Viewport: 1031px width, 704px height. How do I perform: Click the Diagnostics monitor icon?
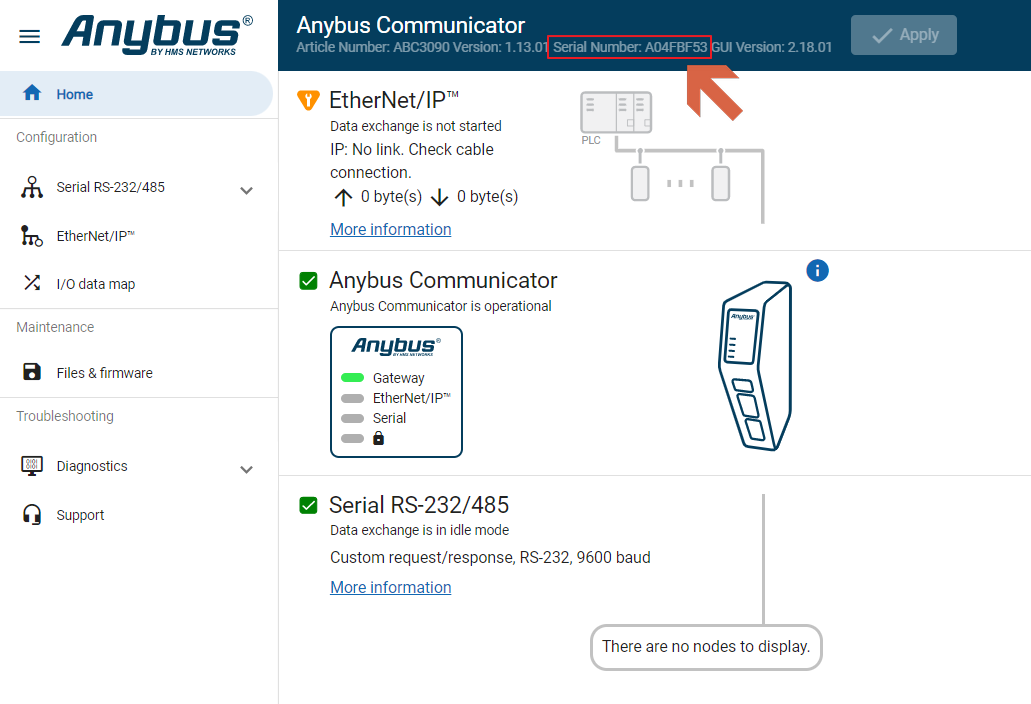pos(32,466)
